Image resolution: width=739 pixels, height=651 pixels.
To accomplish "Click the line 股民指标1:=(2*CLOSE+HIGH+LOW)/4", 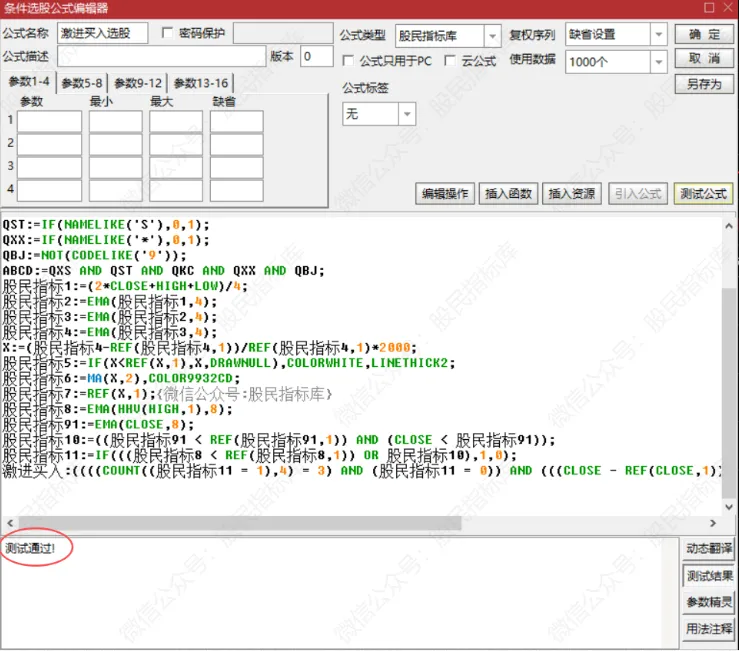I will [125, 286].
